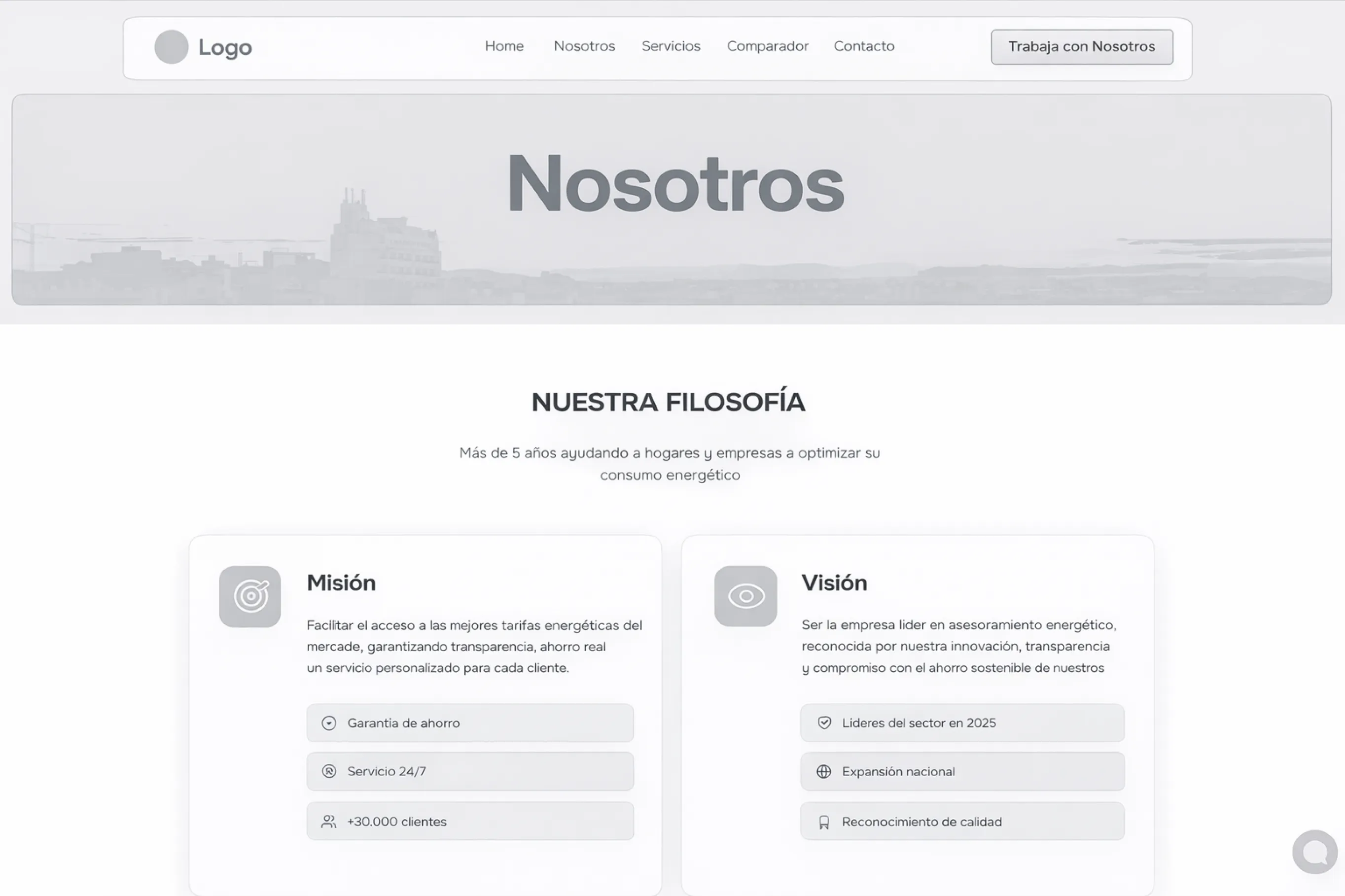Click the clientes people icon
The height and width of the screenshot is (896, 1345).
coord(329,822)
